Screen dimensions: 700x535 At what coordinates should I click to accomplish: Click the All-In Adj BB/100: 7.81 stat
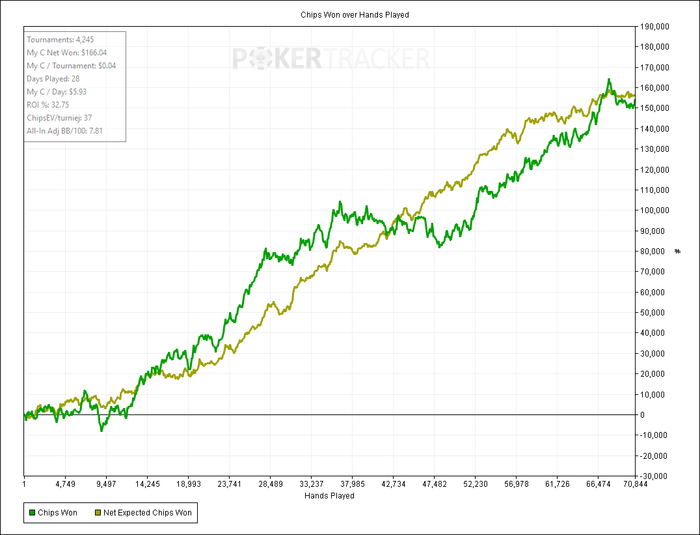tap(65, 131)
